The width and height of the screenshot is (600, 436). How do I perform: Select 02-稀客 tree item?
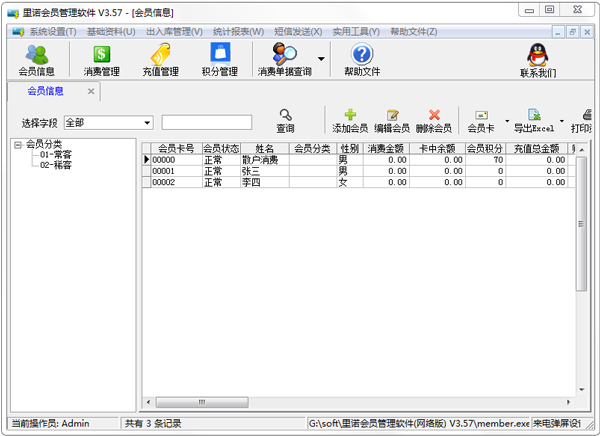tap(56, 165)
